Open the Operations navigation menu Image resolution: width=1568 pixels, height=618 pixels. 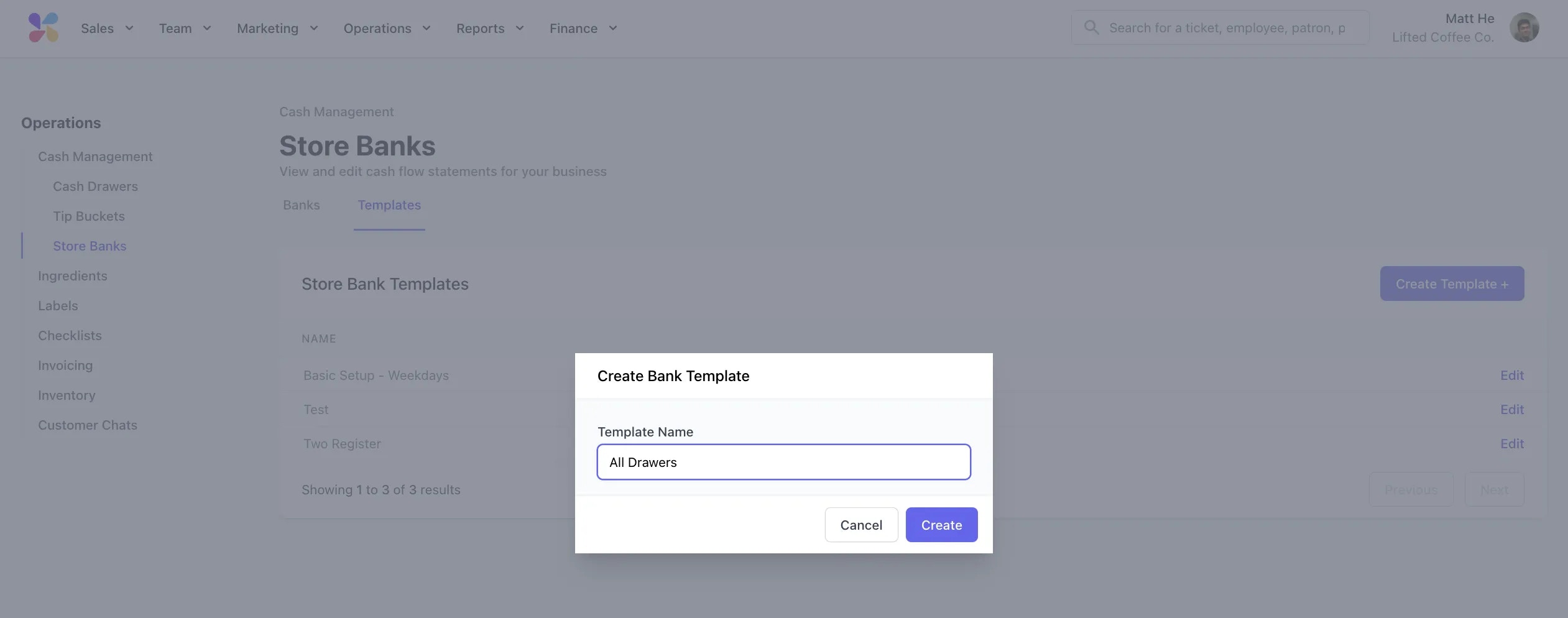[387, 28]
